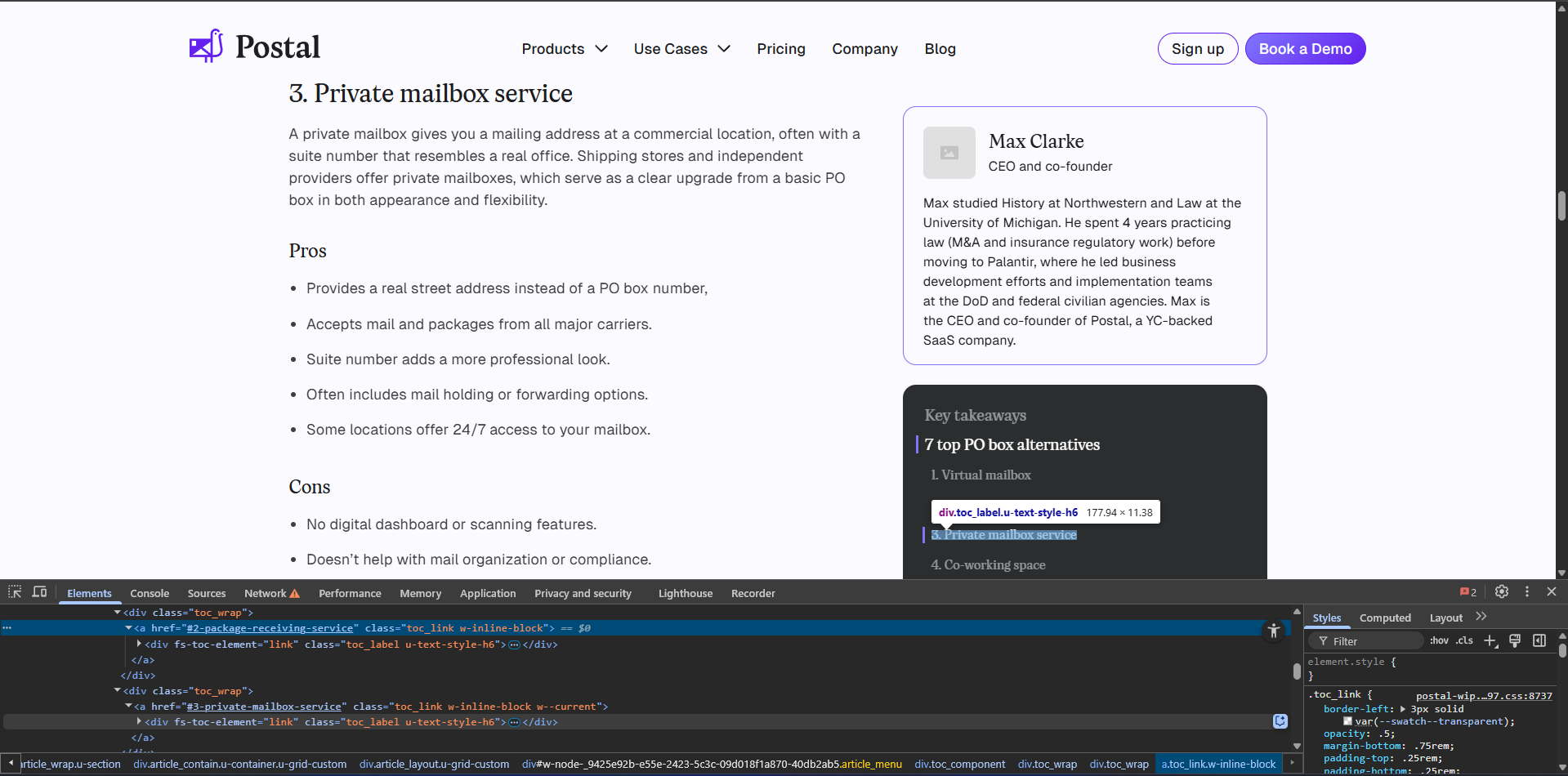This screenshot has height=776, width=1568.
Task: Toggle rendering emulations paintbrush icon
Action: click(1515, 641)
